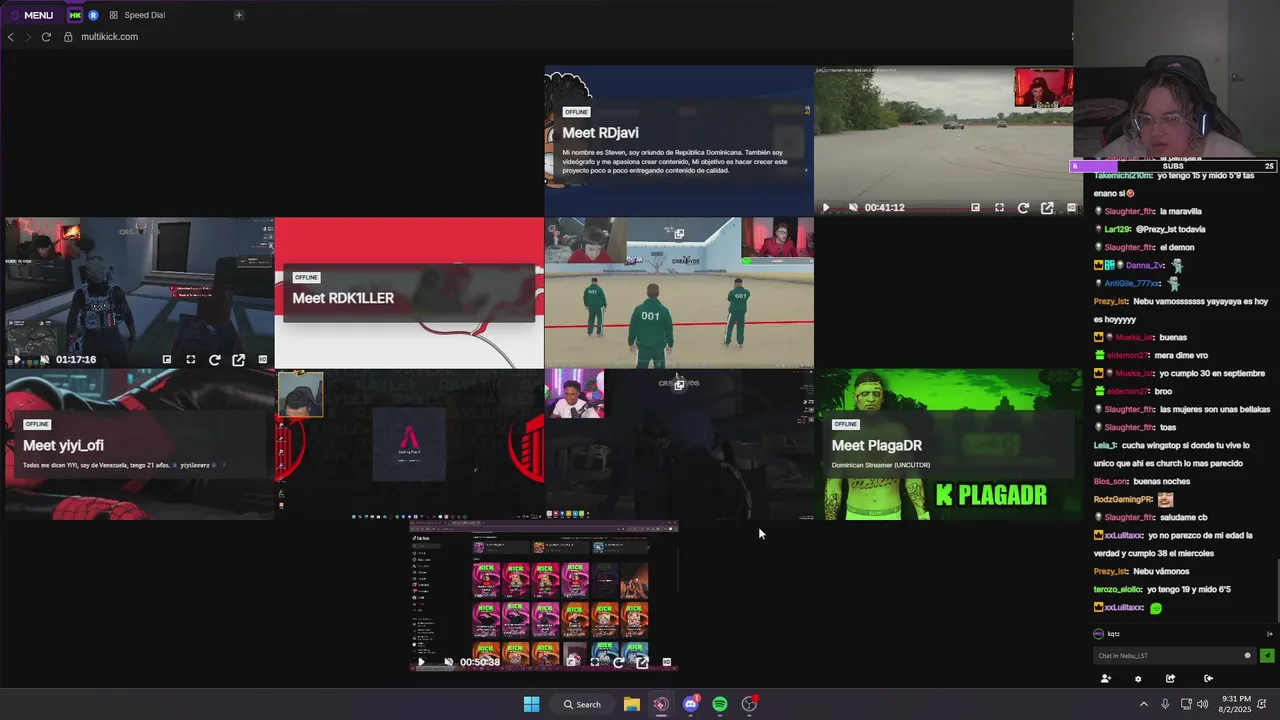
Task: Toggle theater layout on the 00:50:38 stream
Action: click(x=666, y=662)
